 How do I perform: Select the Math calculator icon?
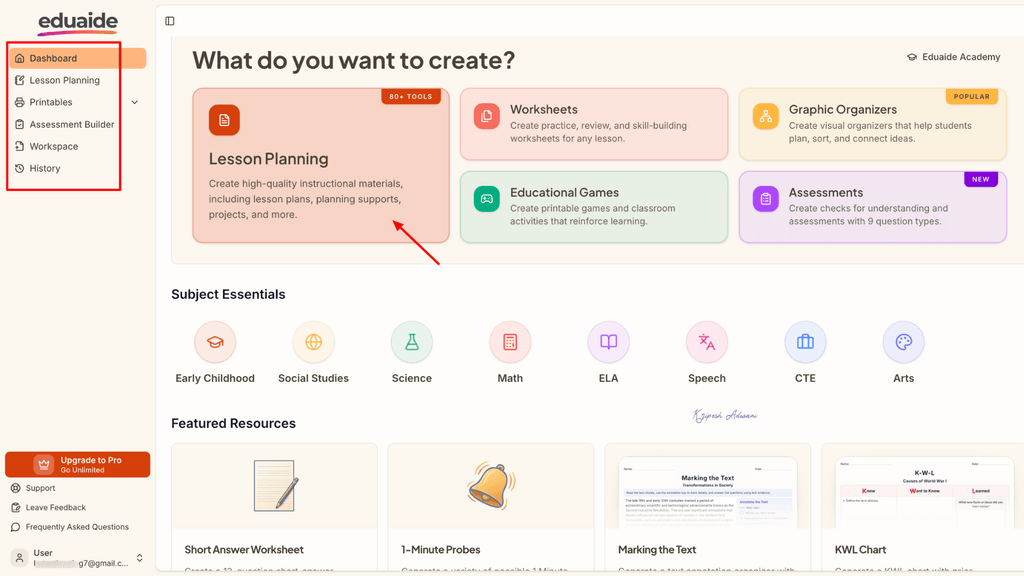tap(510, 342)
